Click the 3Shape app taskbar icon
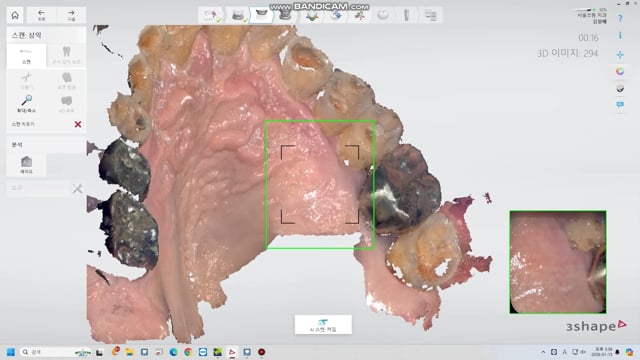Screen dimensions: 640x360 tap(232, 352)
